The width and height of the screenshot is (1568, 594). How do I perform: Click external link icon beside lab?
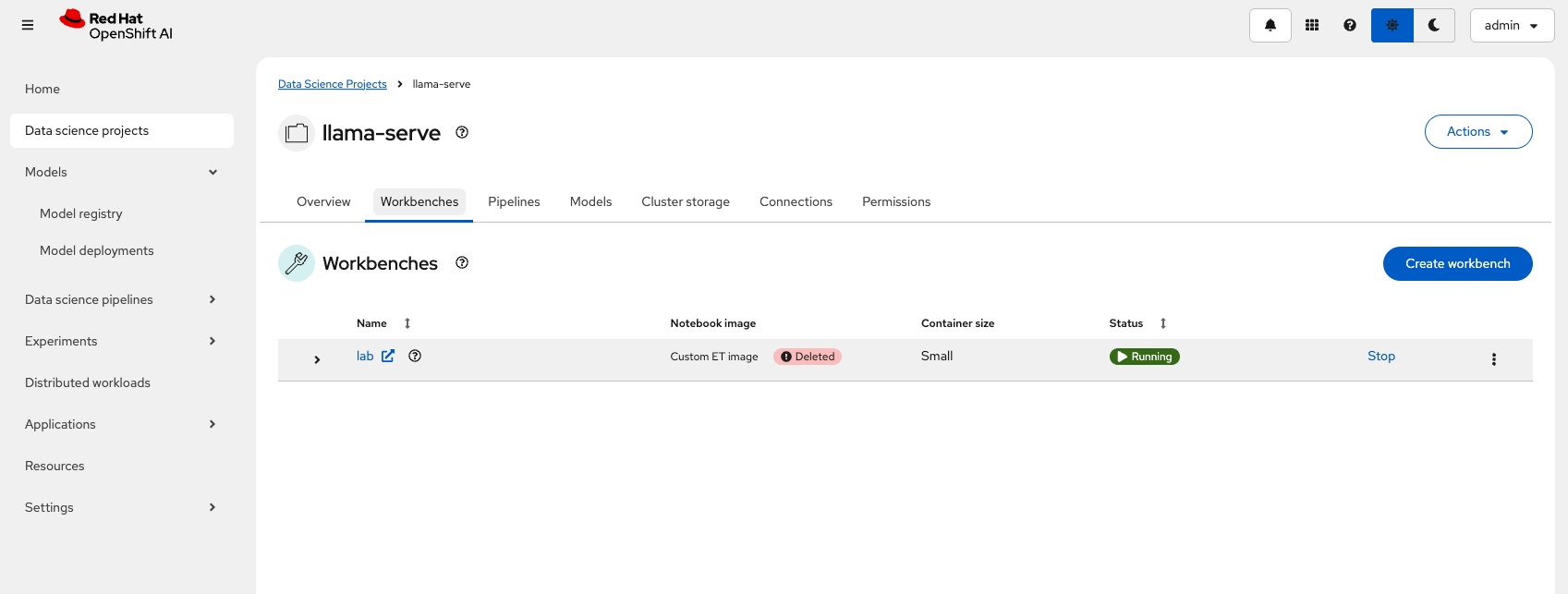point(388,356)
